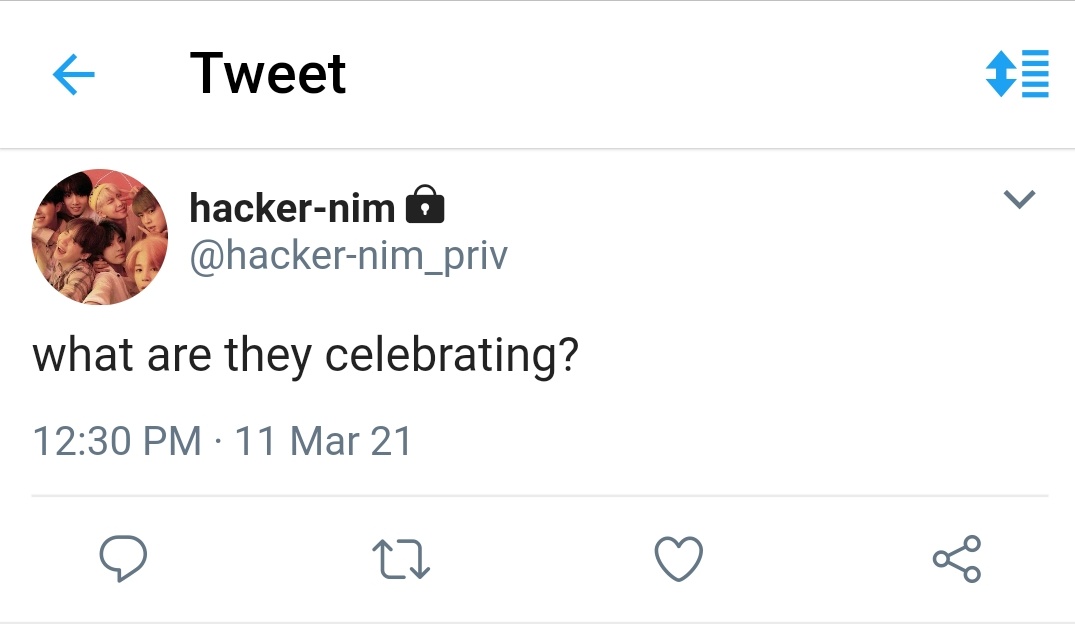1075x624 pixels.
Task: Click the padlock icon beside hacker-nim
Action: (x=424, y=206)
